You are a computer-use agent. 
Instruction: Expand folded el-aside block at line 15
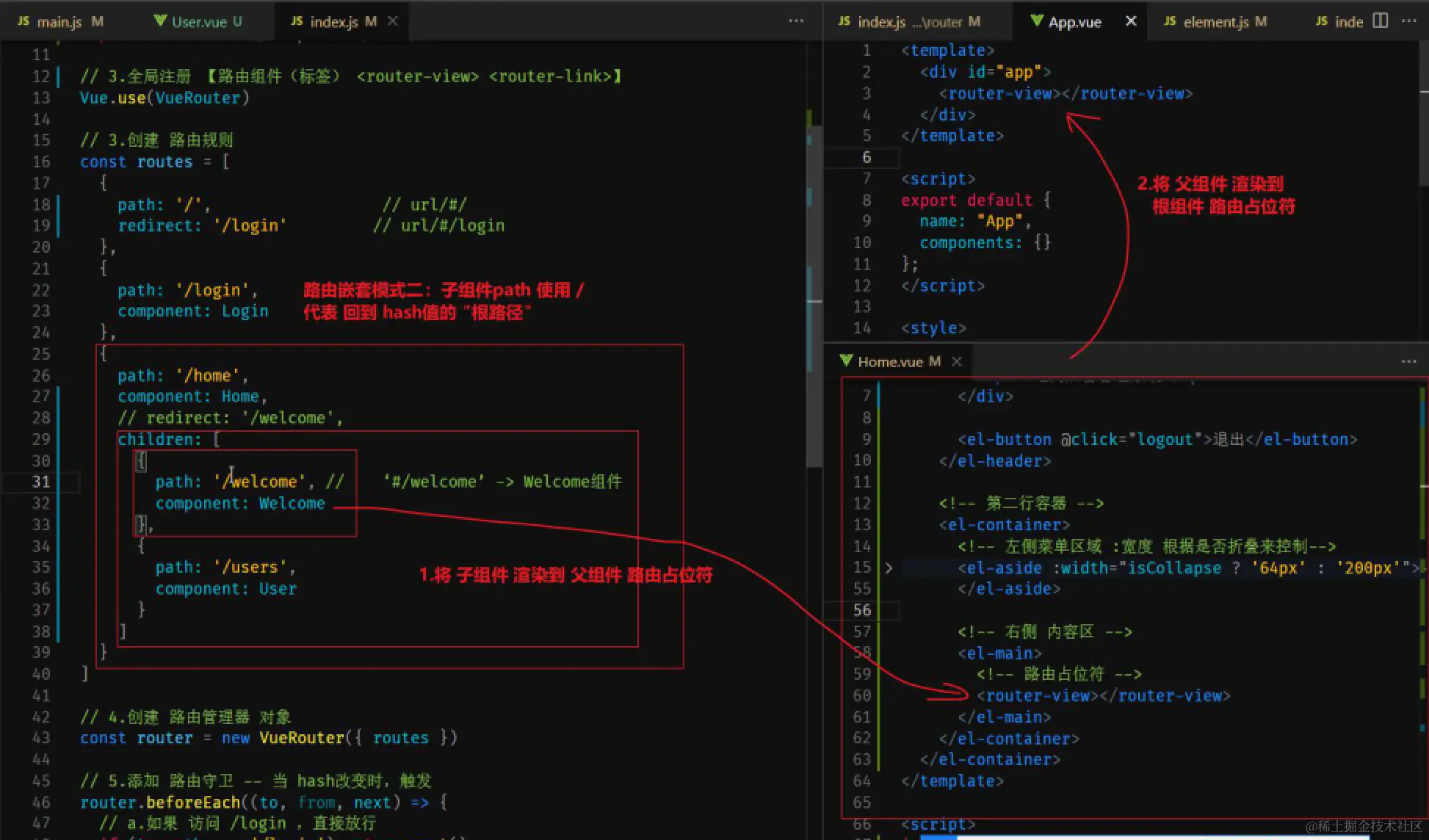889,568
